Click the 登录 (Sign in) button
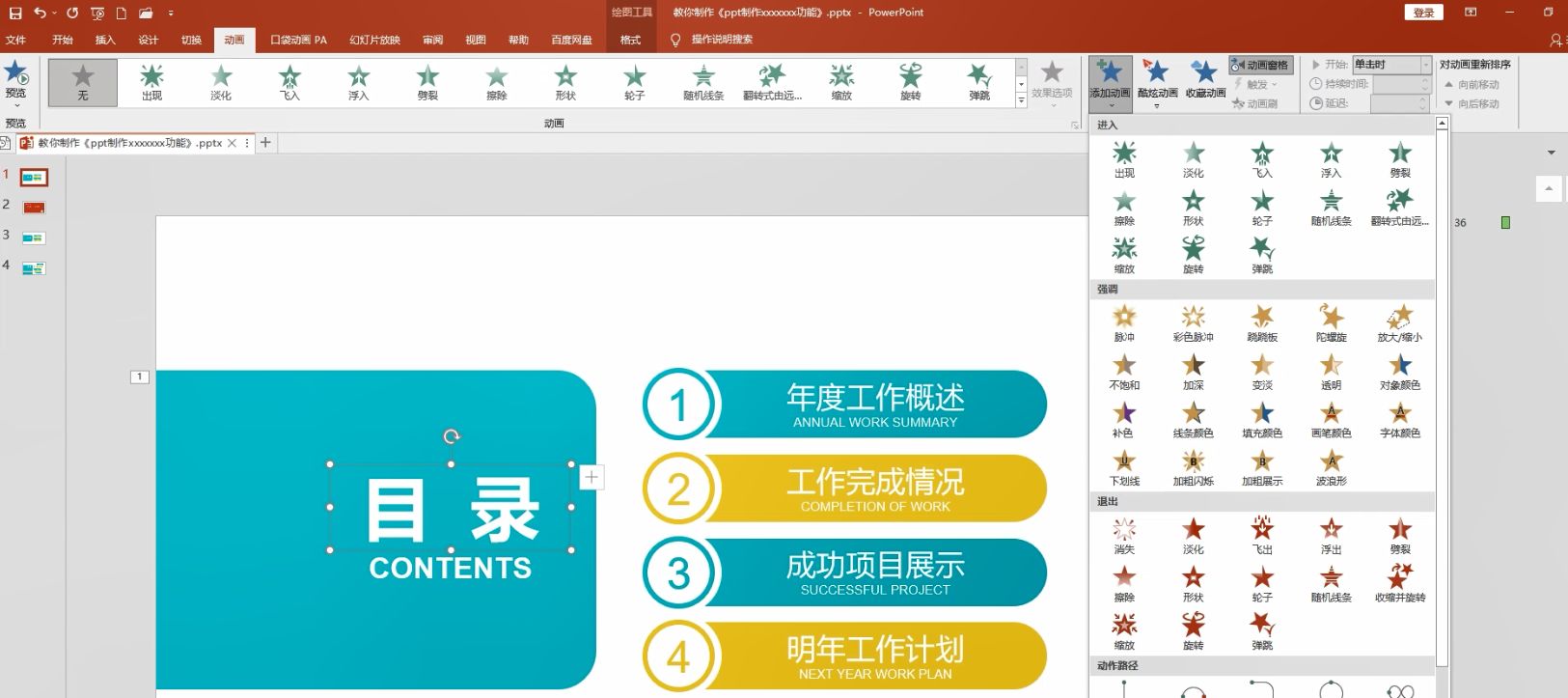1568x698 pixels. pyautogui.click(x=1423, y=13)
